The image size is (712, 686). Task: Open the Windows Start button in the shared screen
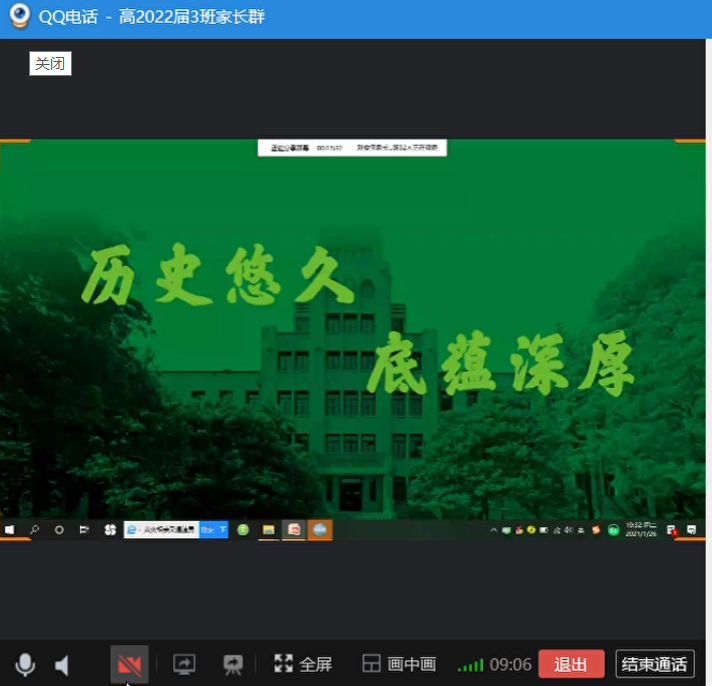(9, 530)
